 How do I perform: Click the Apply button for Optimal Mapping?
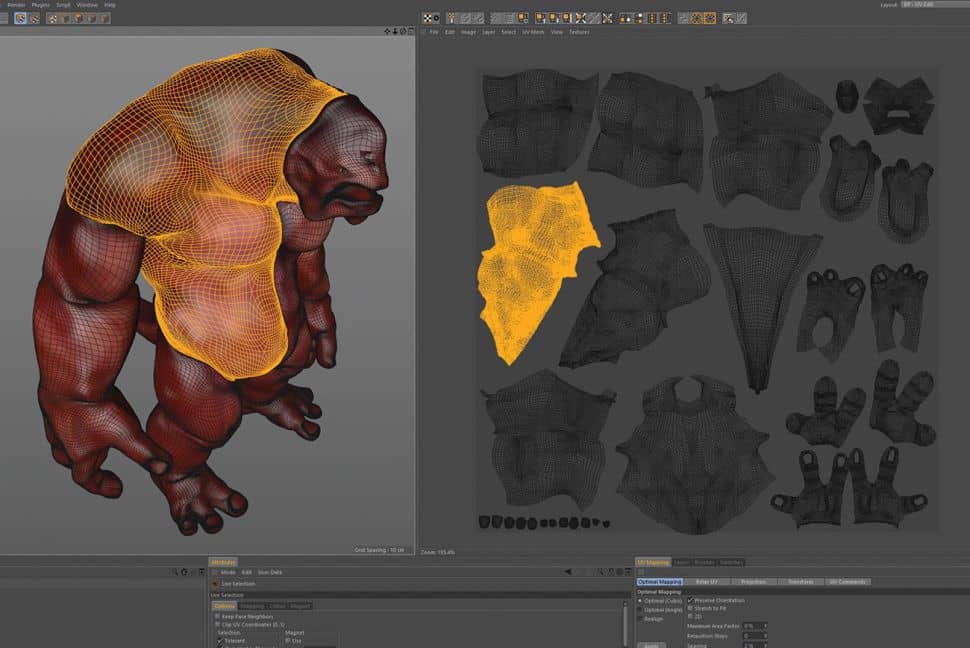650,645
